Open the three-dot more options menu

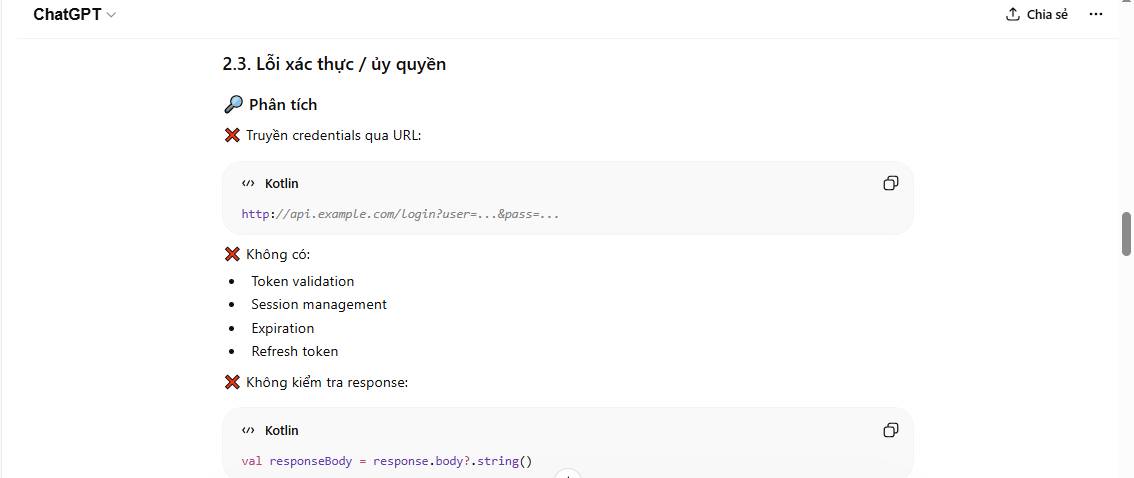tap(1096, 15)
